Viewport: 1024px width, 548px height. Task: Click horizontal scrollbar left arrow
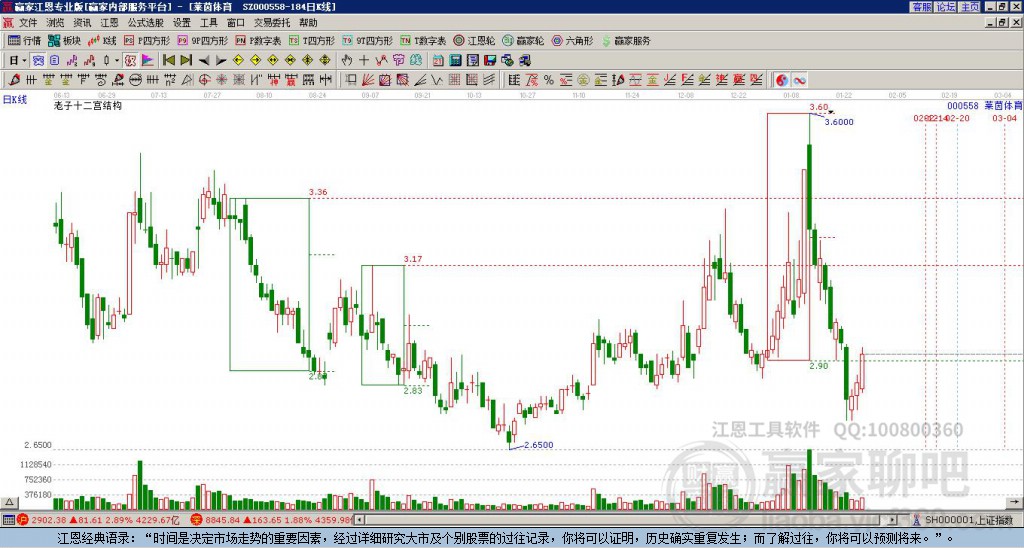359,520
